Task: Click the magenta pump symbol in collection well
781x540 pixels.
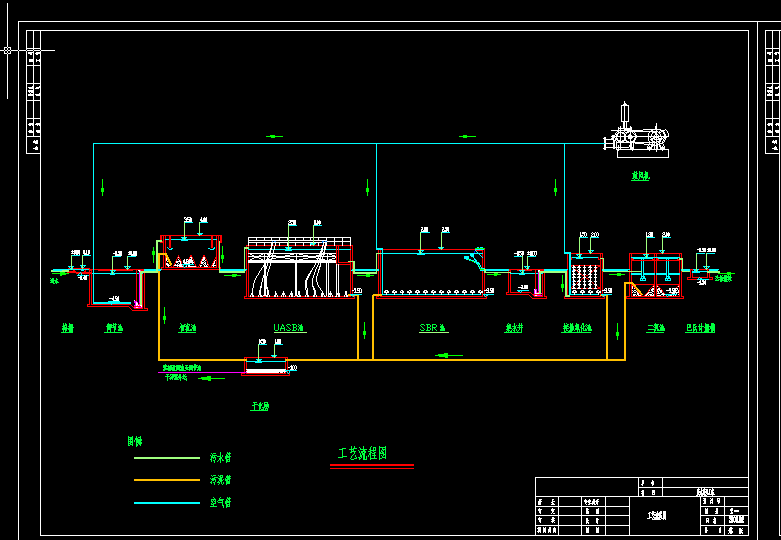Action: point(537,292)
